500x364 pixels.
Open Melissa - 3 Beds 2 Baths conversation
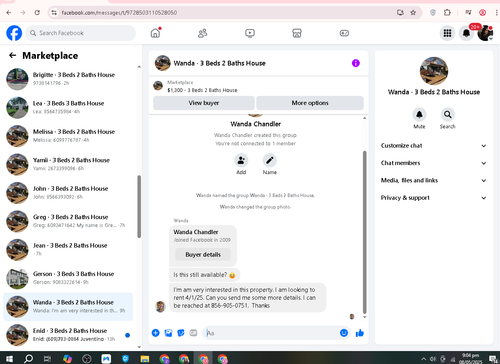click(68, 136)
